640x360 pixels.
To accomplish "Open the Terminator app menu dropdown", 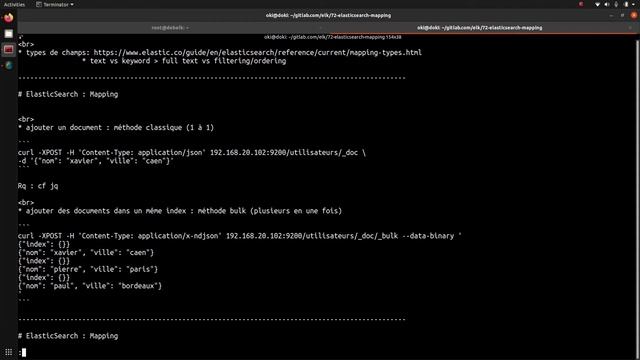I will [x=55, y=4].
